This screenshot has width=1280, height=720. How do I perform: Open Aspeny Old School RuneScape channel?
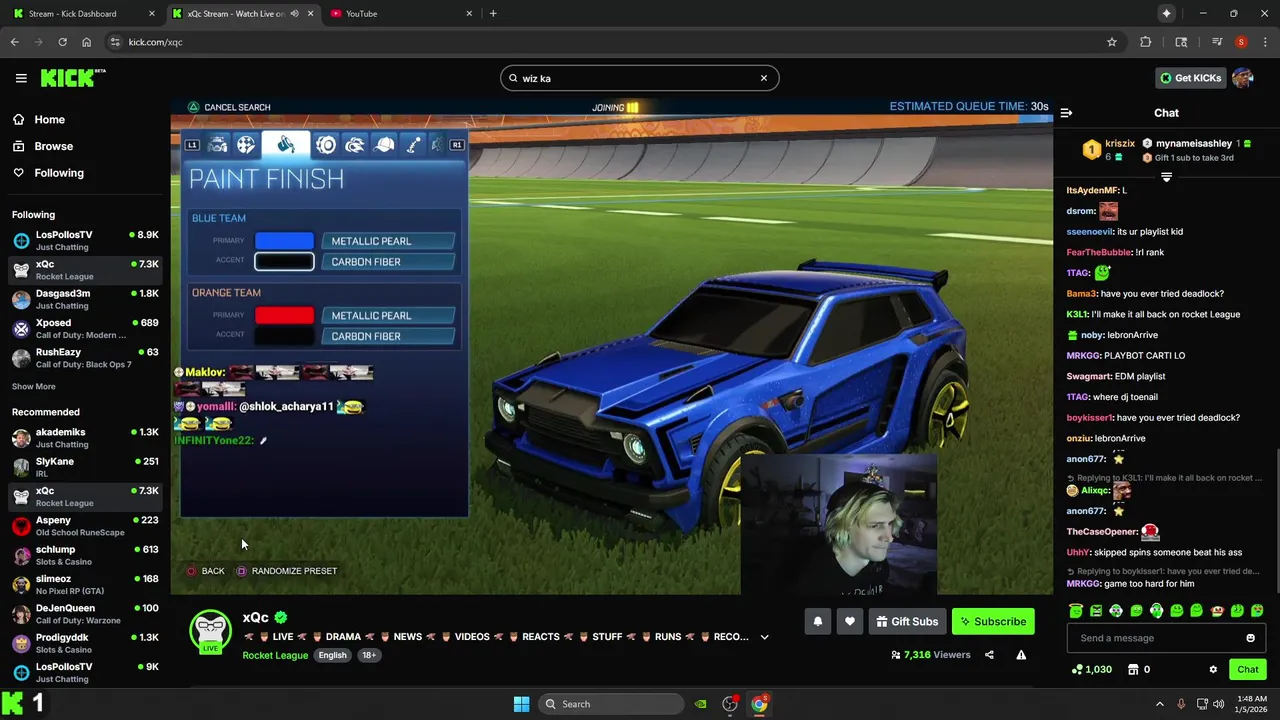[x=85, y=526]
